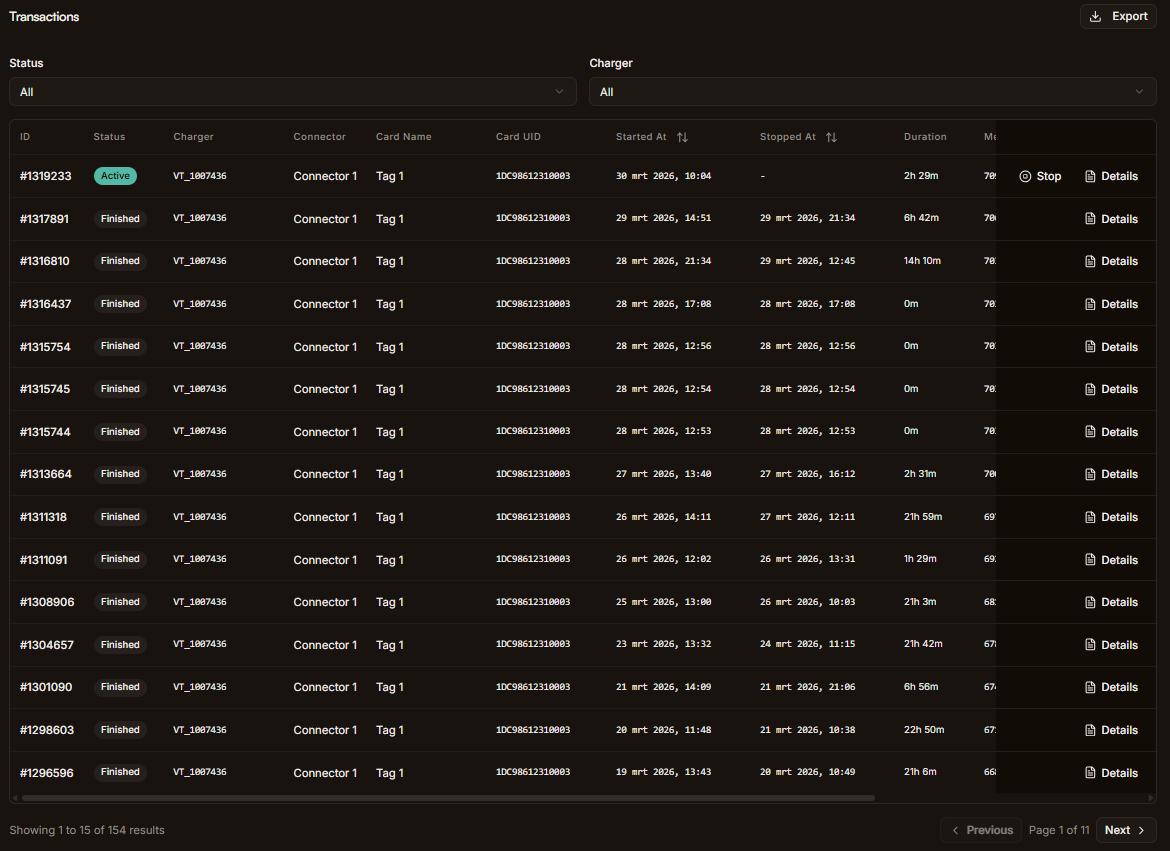Image resolution: width=1170 pixels, height=851 pixels.
Task: Click the Export button
Action: 1118,16
